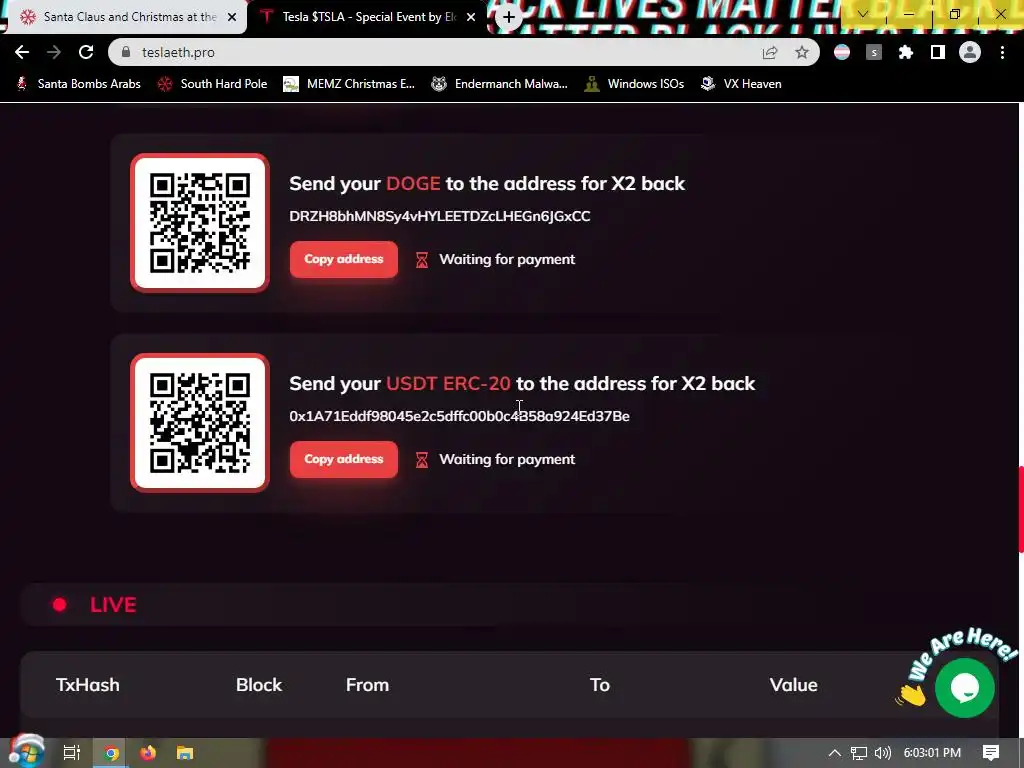Viewport: 1024px width, 768px height.
Task: Click the 0x1A71 USDT wallet address text
Action: coord(459,416)
